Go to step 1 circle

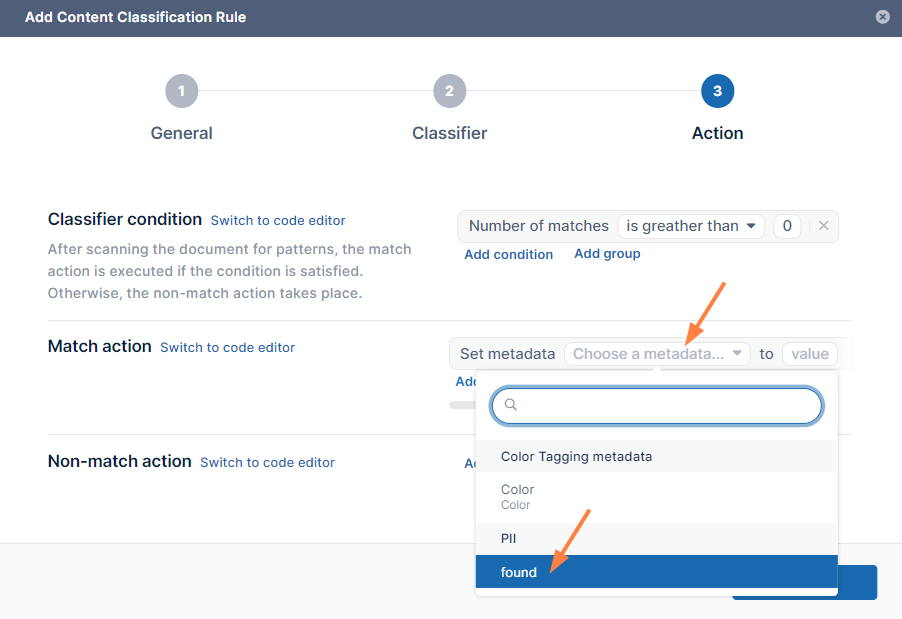click(x=181, y=91)
